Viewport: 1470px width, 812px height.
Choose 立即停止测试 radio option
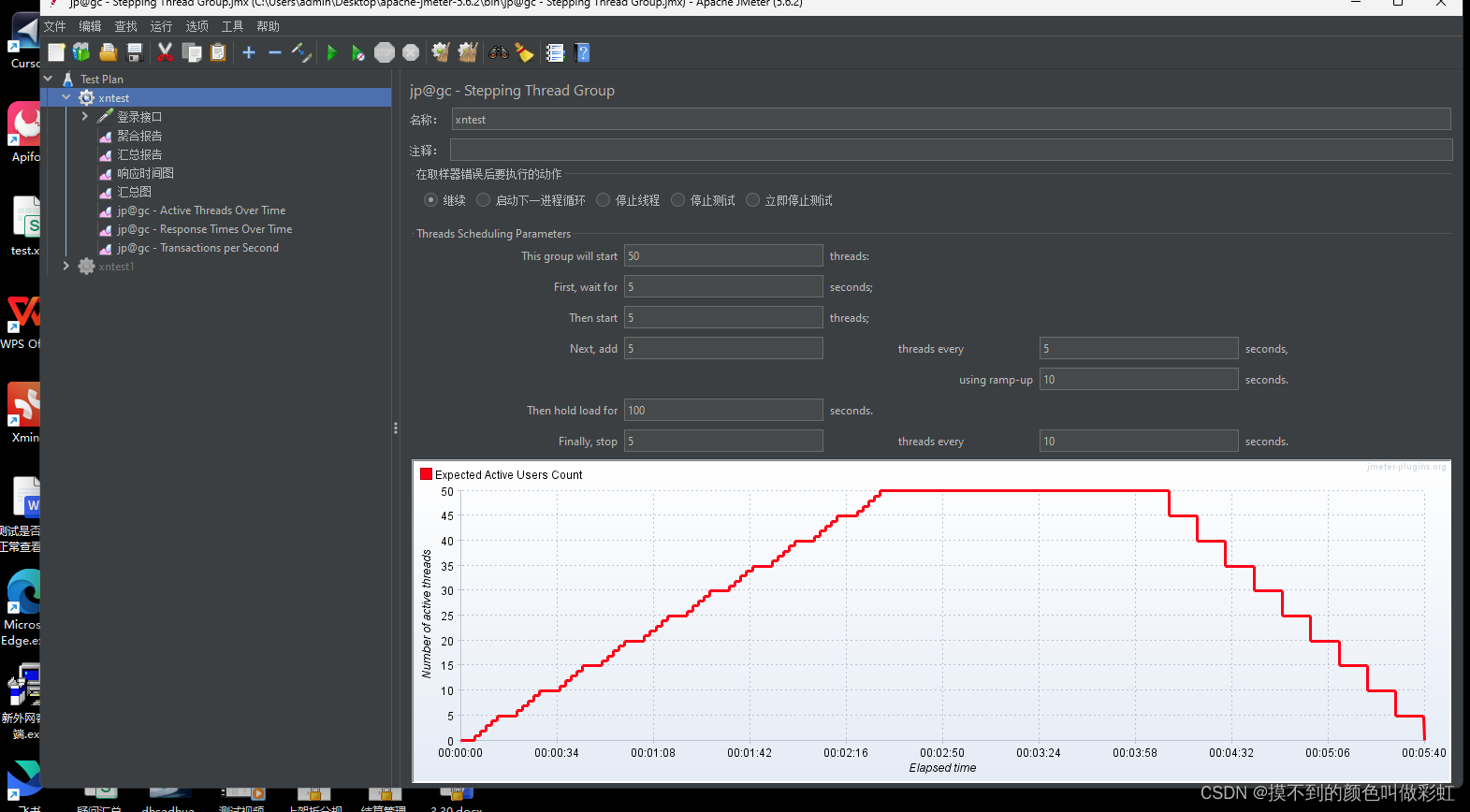[x=752, y=200]
